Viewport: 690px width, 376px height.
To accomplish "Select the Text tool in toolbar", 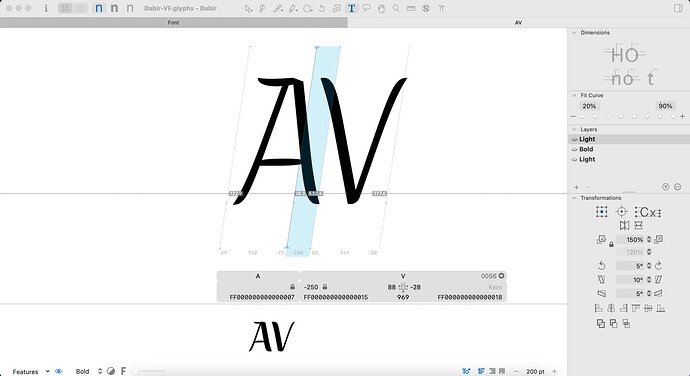I will (352, 8).
